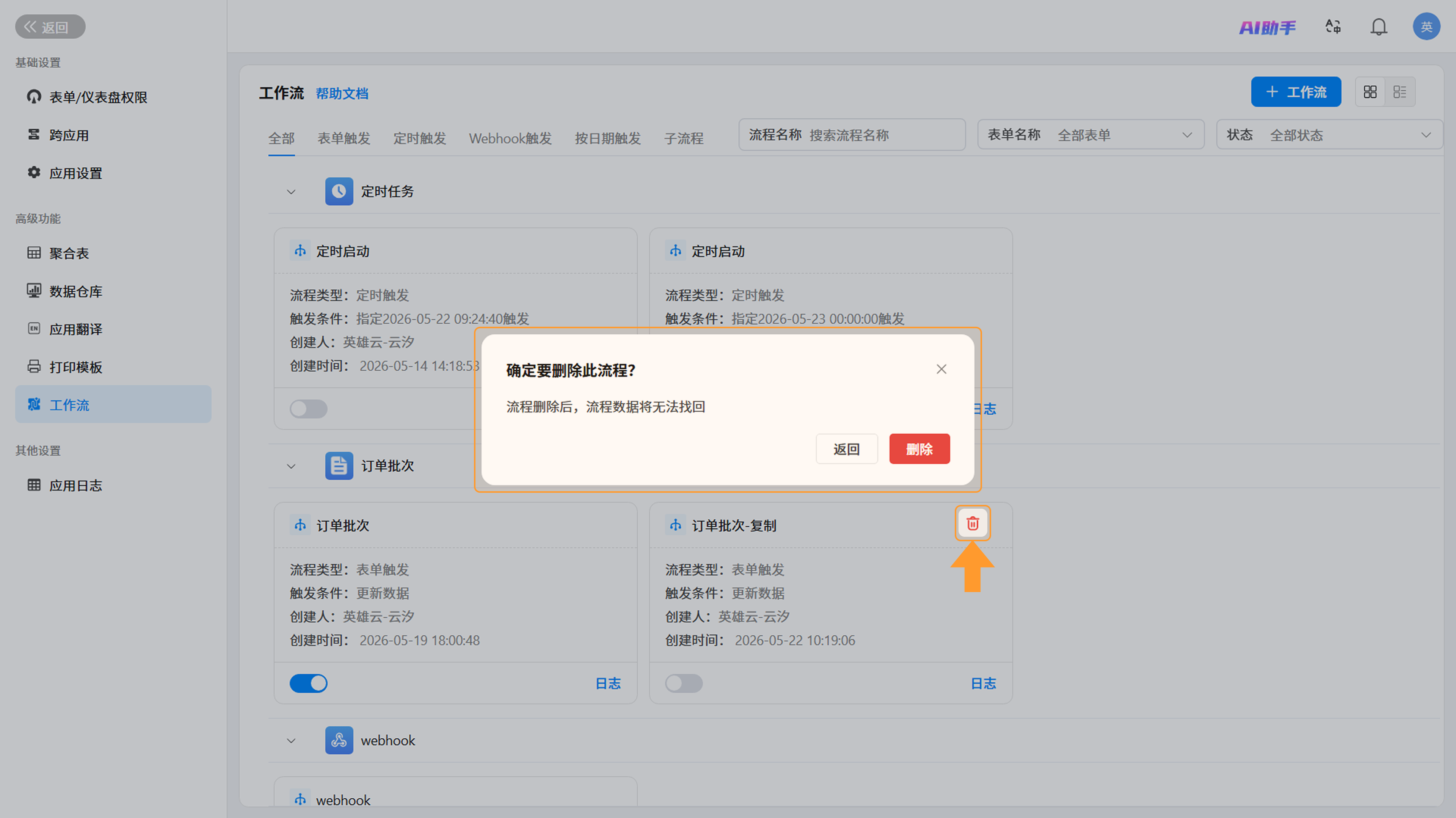Click flow icon on first 定时启动 card
1456x818 pixels.
pos(300,251)
